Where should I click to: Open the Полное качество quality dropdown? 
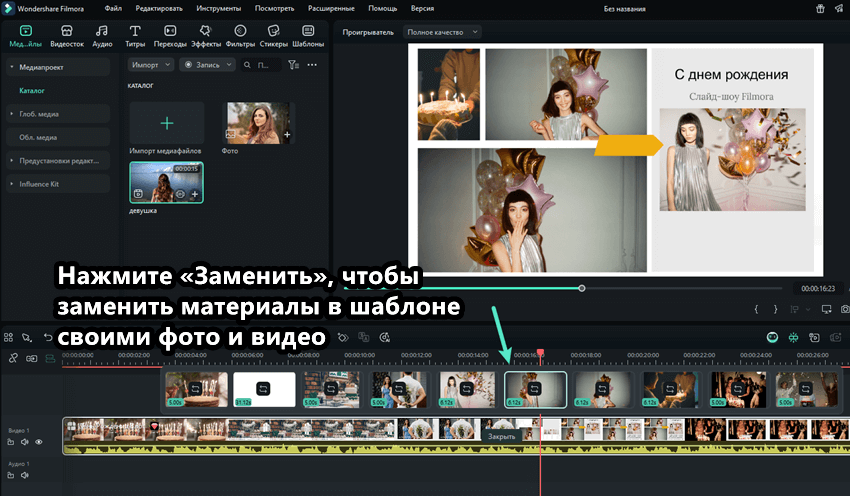click(x=442, y=32)
